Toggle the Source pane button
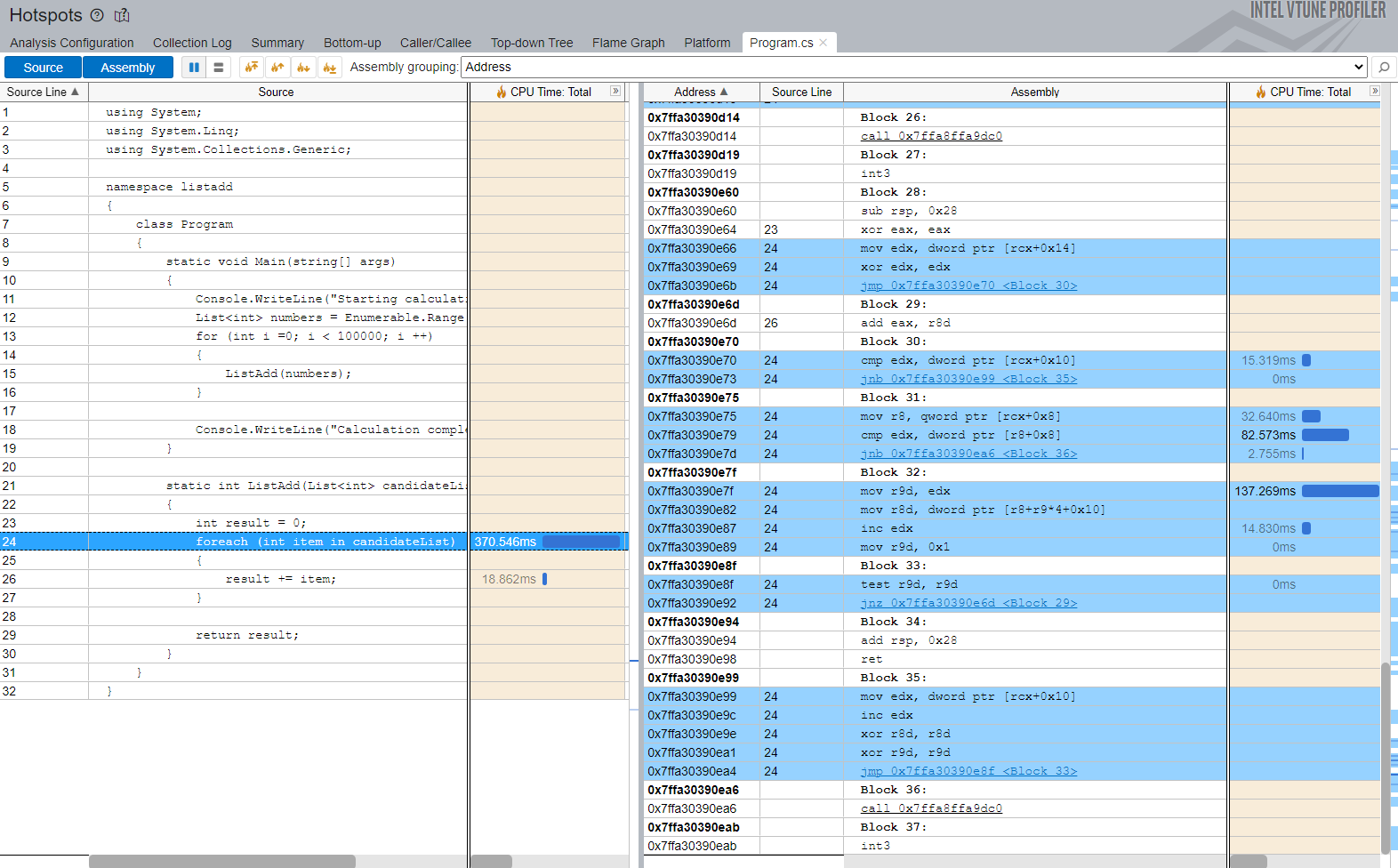 (x=44, y=68)
